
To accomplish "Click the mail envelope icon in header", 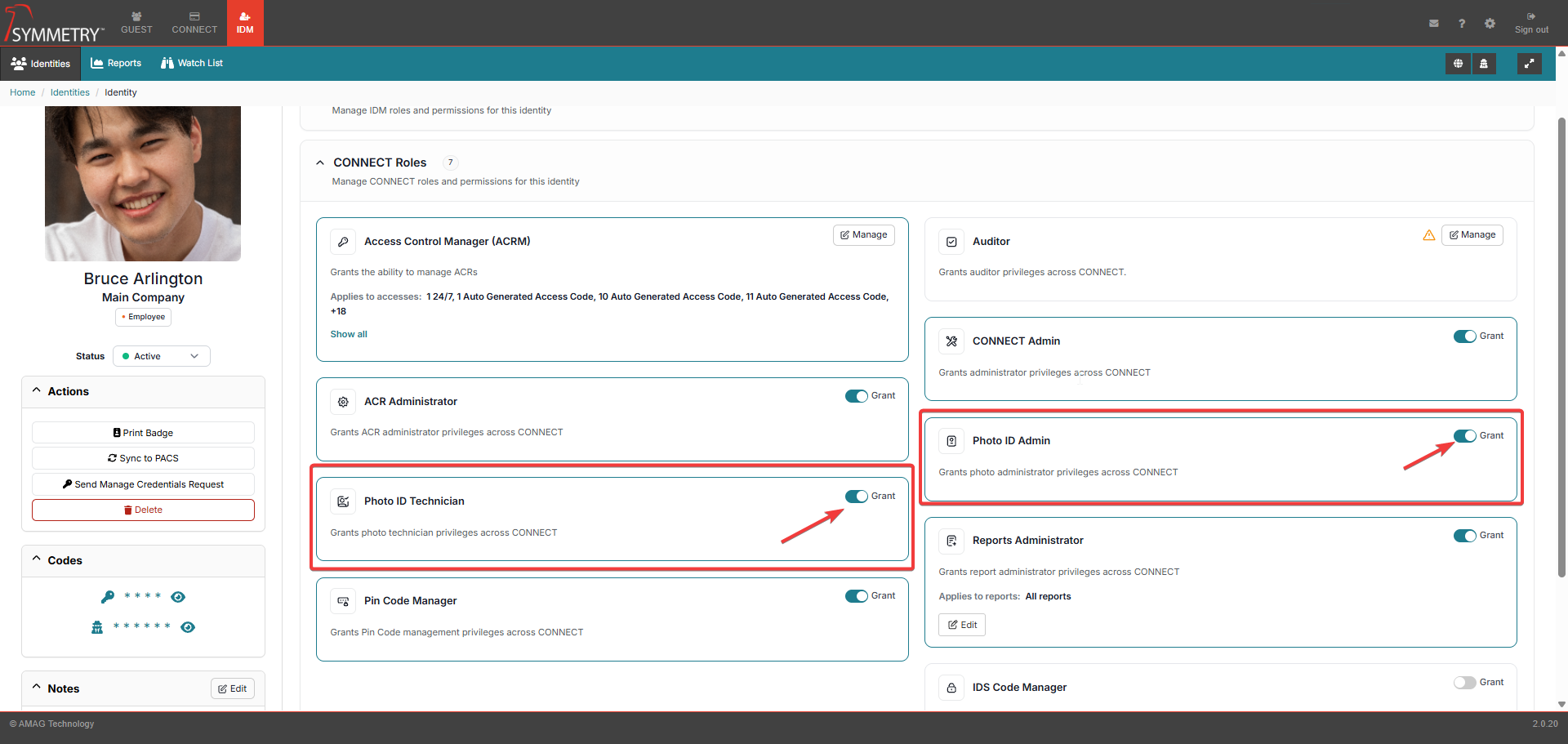I will coord(1433,24).
